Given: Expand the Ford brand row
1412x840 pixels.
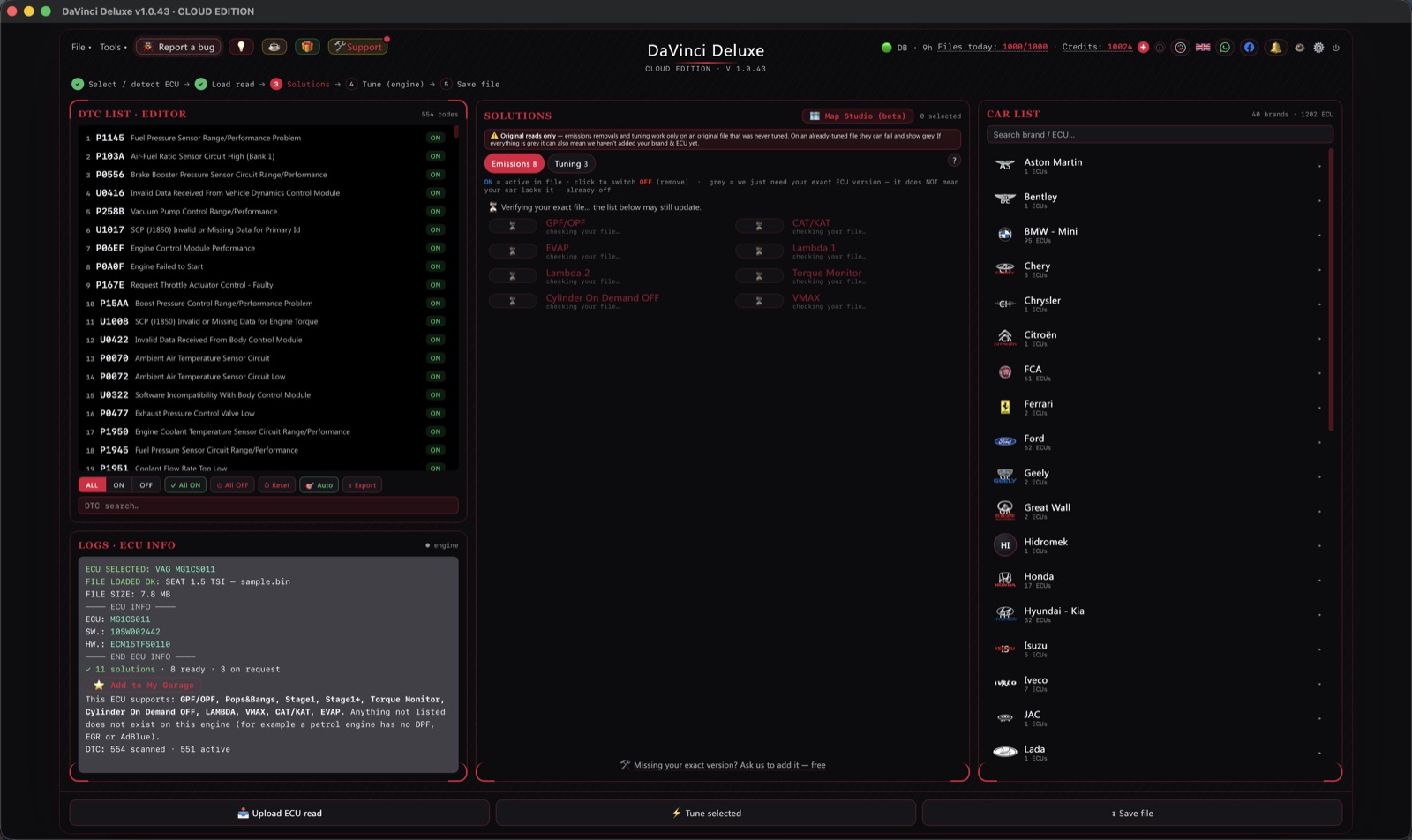Looking at the screenshot, I should click(1160, 441).
